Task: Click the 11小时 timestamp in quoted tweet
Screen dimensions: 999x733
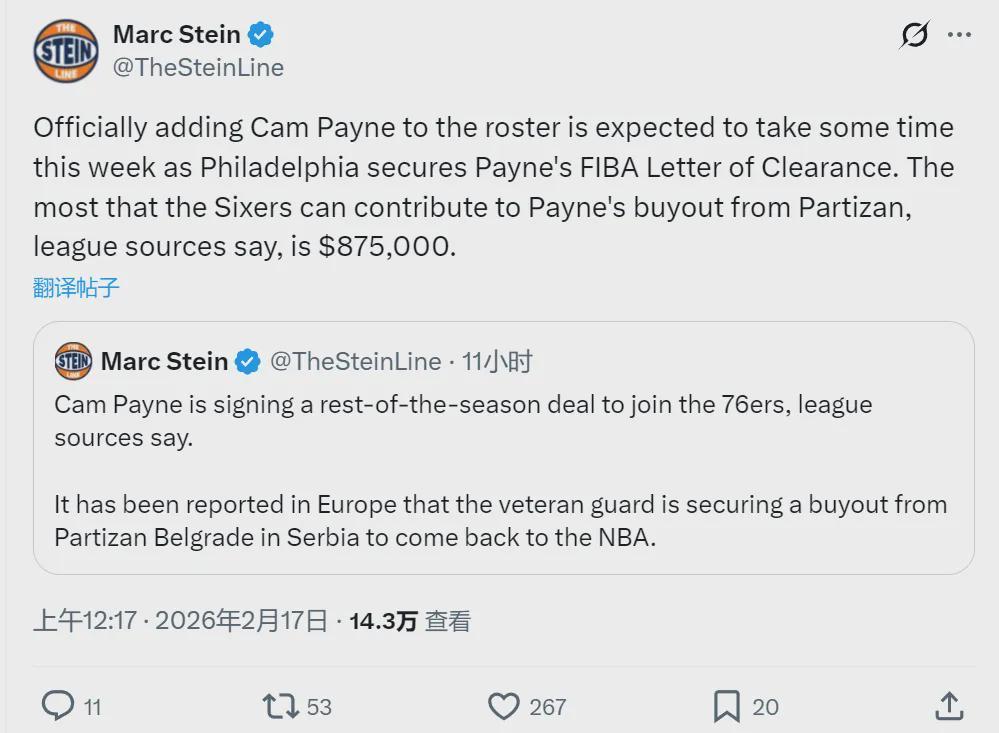Action: (497, 361)
